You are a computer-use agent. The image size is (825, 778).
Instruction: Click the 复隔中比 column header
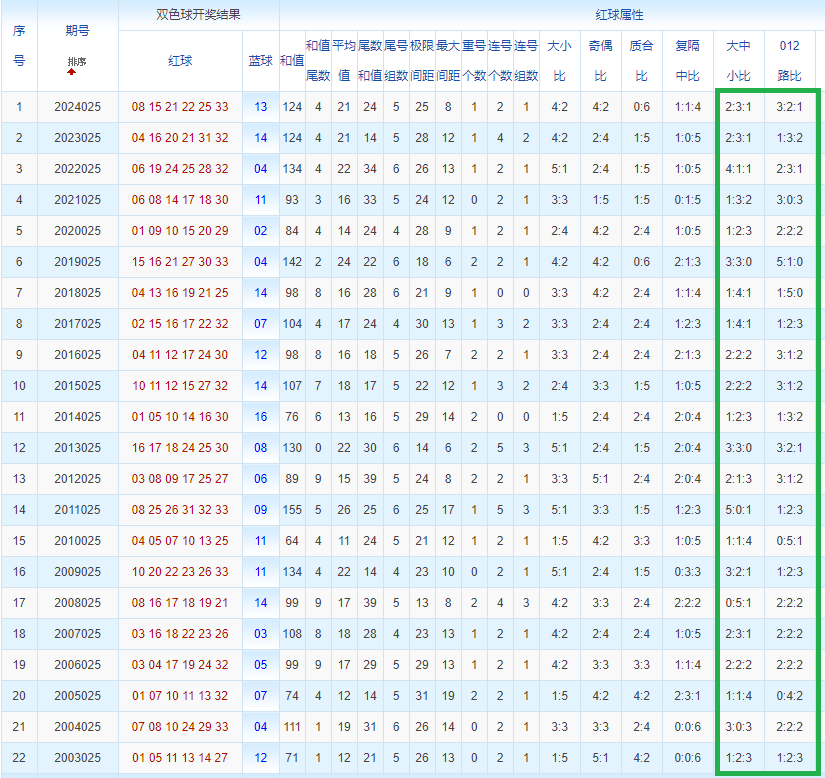pyautogui.click(x=688, y=61)
